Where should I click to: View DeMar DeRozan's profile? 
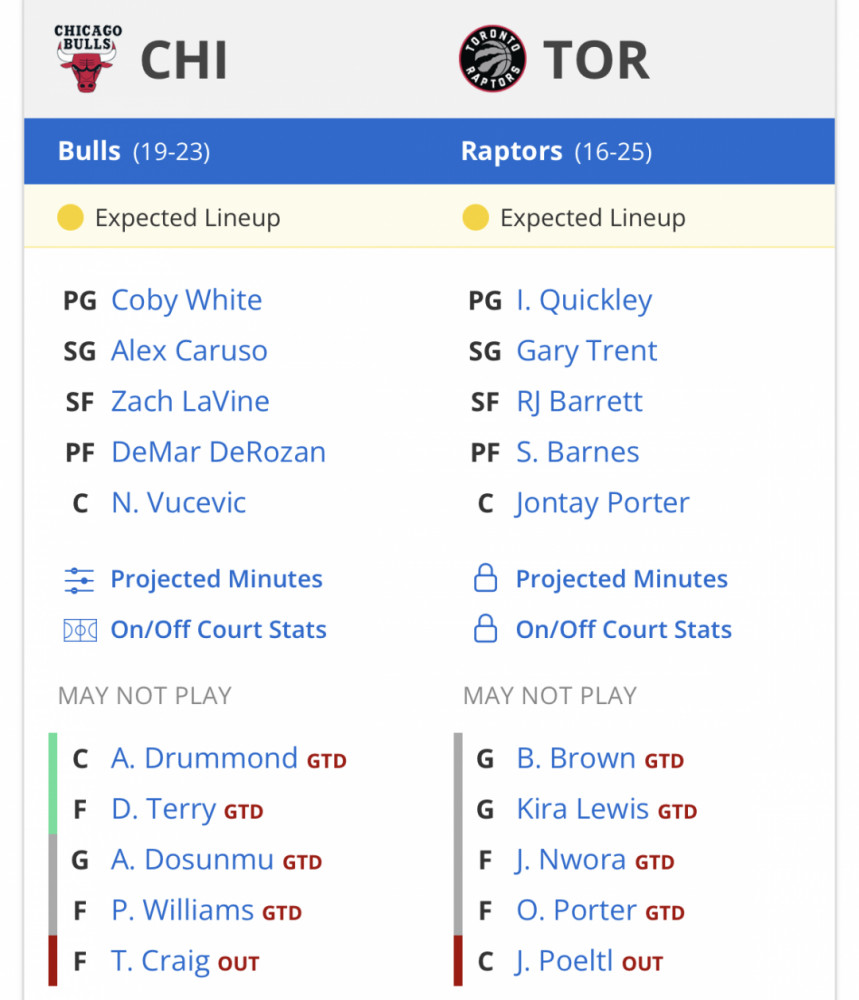click(x=218, y=452)
